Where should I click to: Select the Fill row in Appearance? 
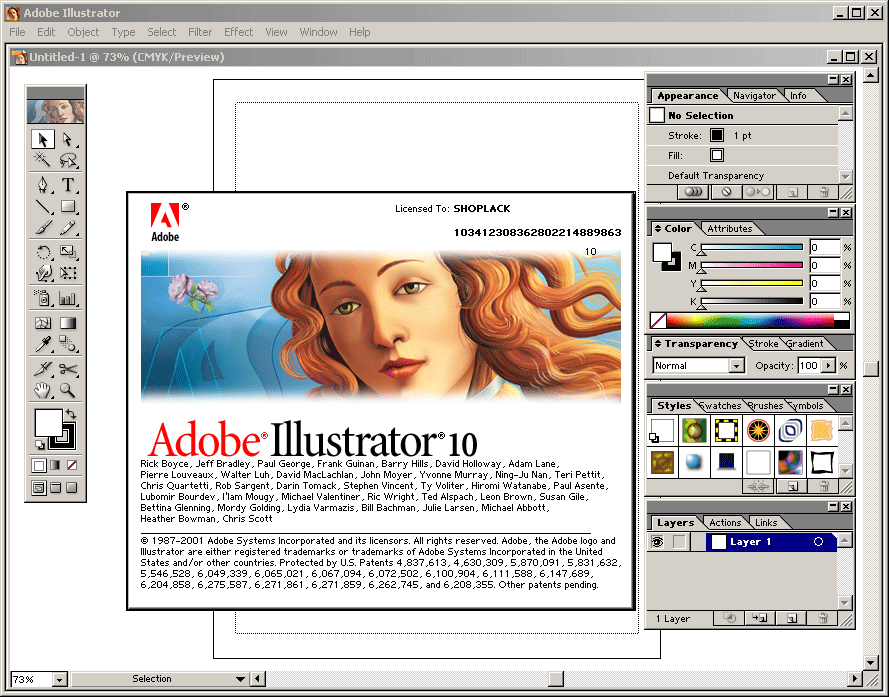click(x=743, y=155)
